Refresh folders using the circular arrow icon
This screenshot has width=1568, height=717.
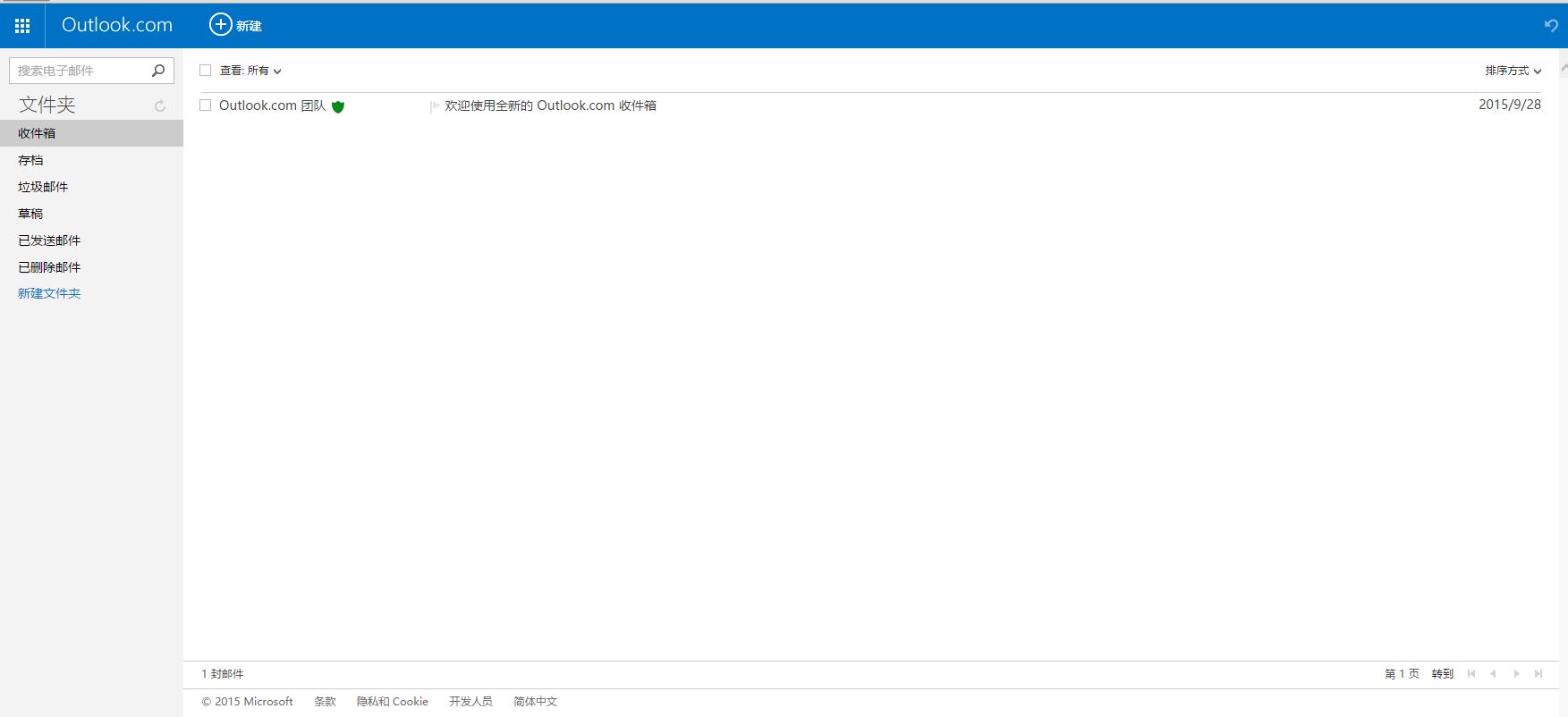coord(160,106)
